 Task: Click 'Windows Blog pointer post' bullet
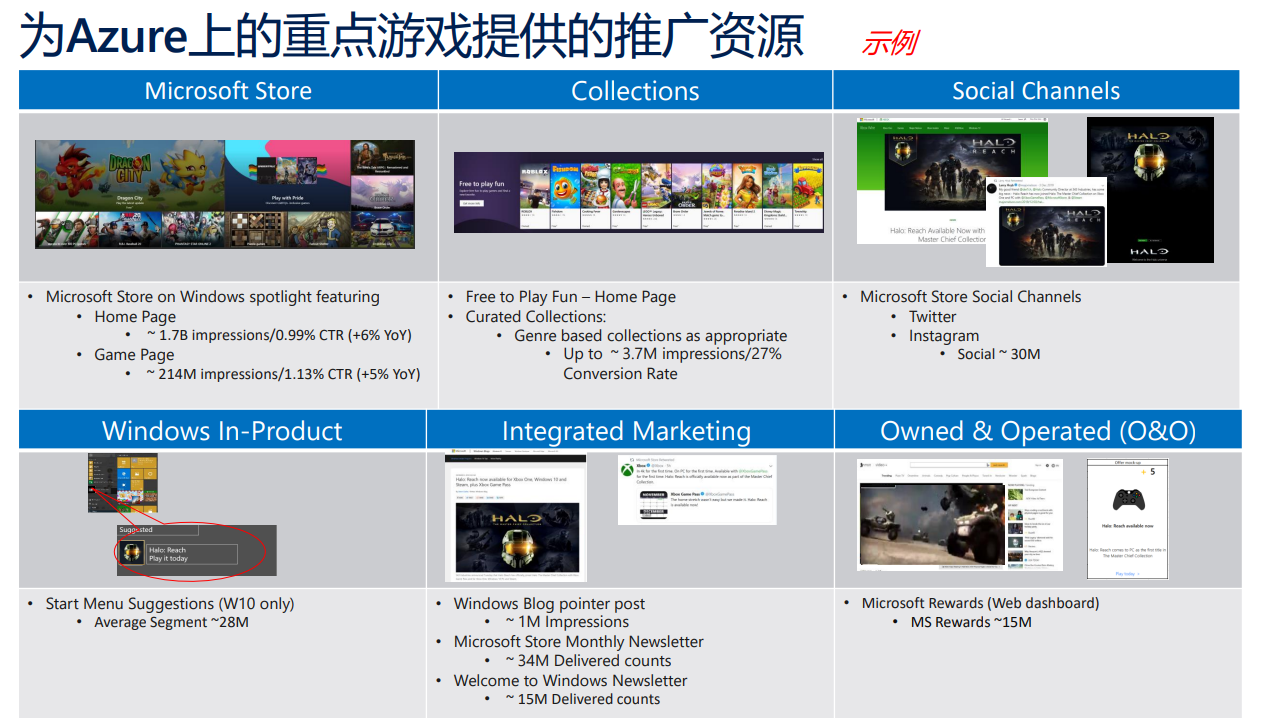coord(549,603)
